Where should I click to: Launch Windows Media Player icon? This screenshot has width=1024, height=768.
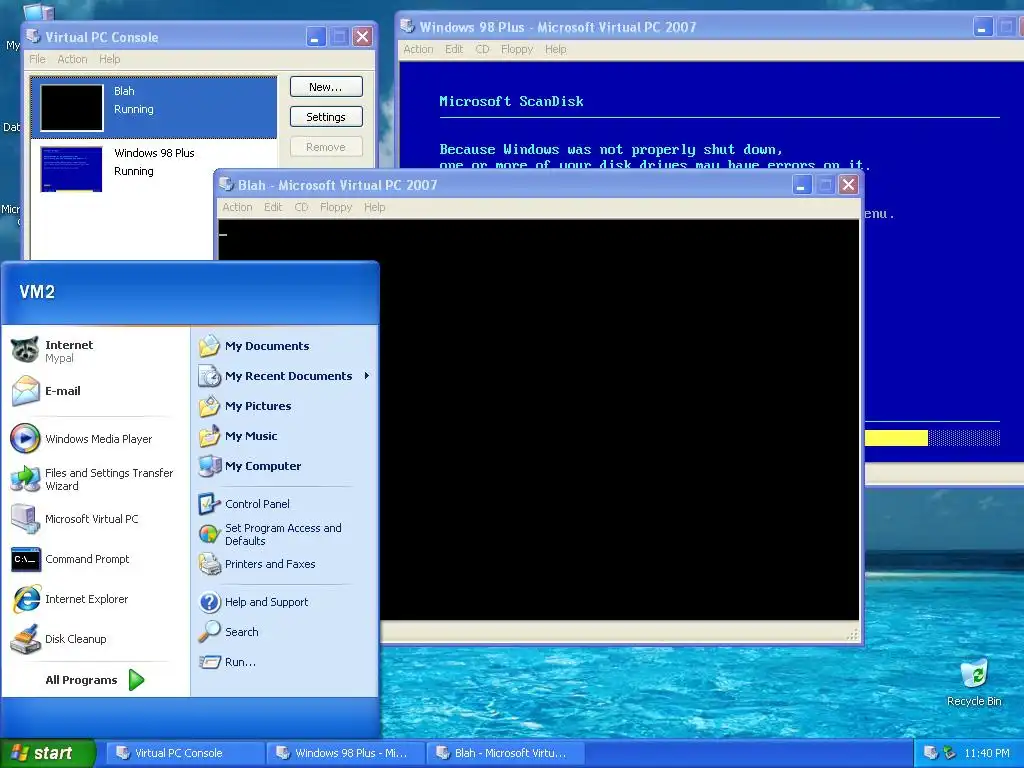coord(25,438)
